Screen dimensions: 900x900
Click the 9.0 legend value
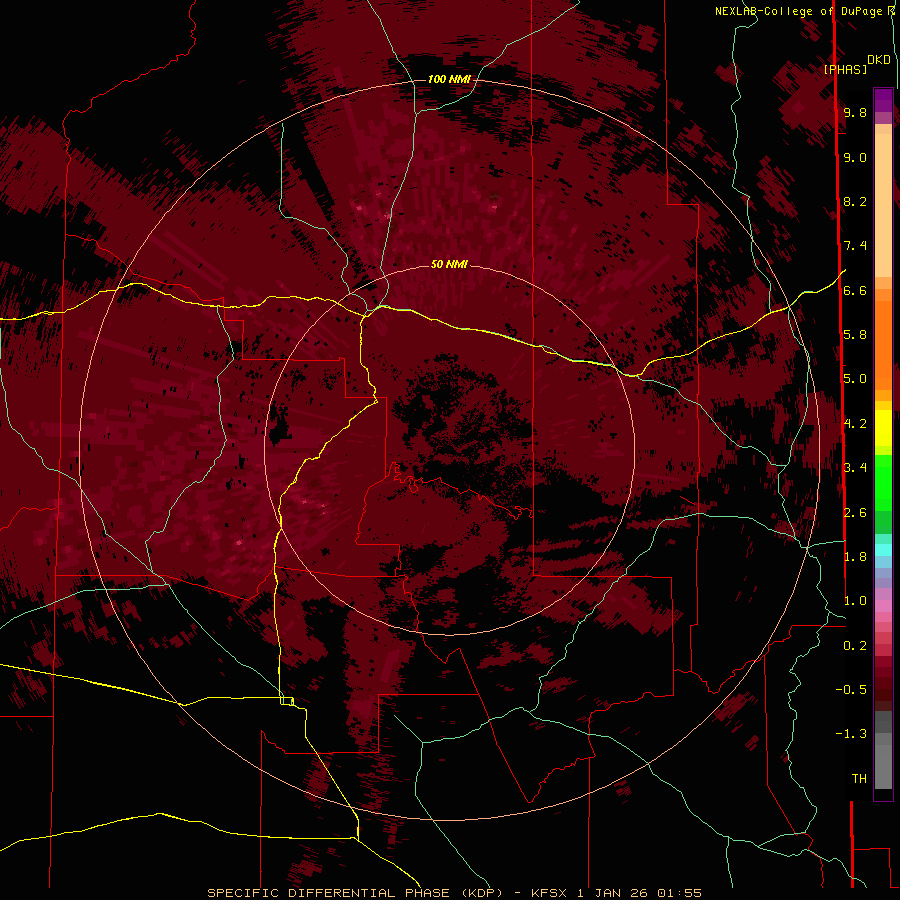(x=855, y=157)
